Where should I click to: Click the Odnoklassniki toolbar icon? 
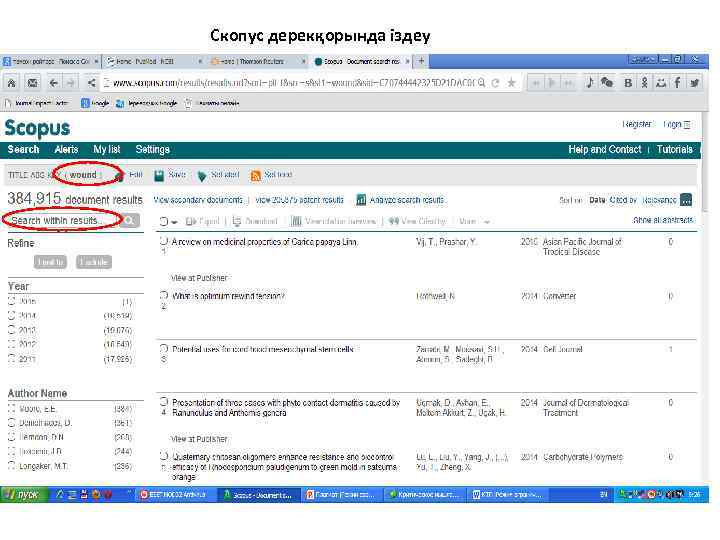[x=644, y=83]
